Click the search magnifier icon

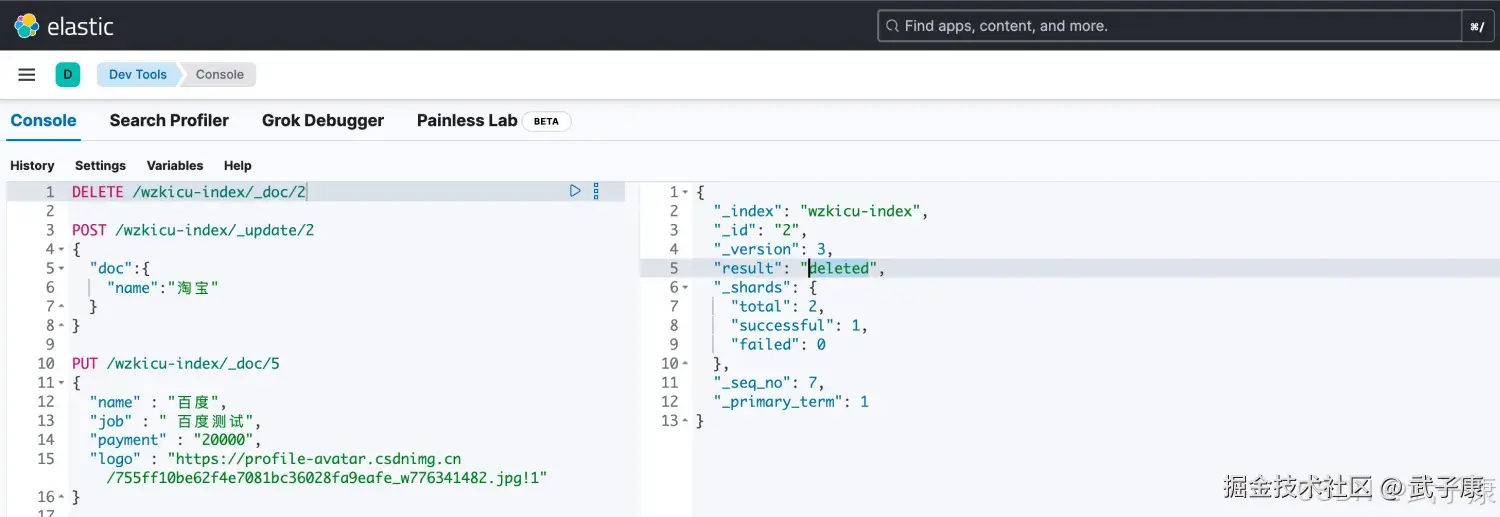coord(891,26)
